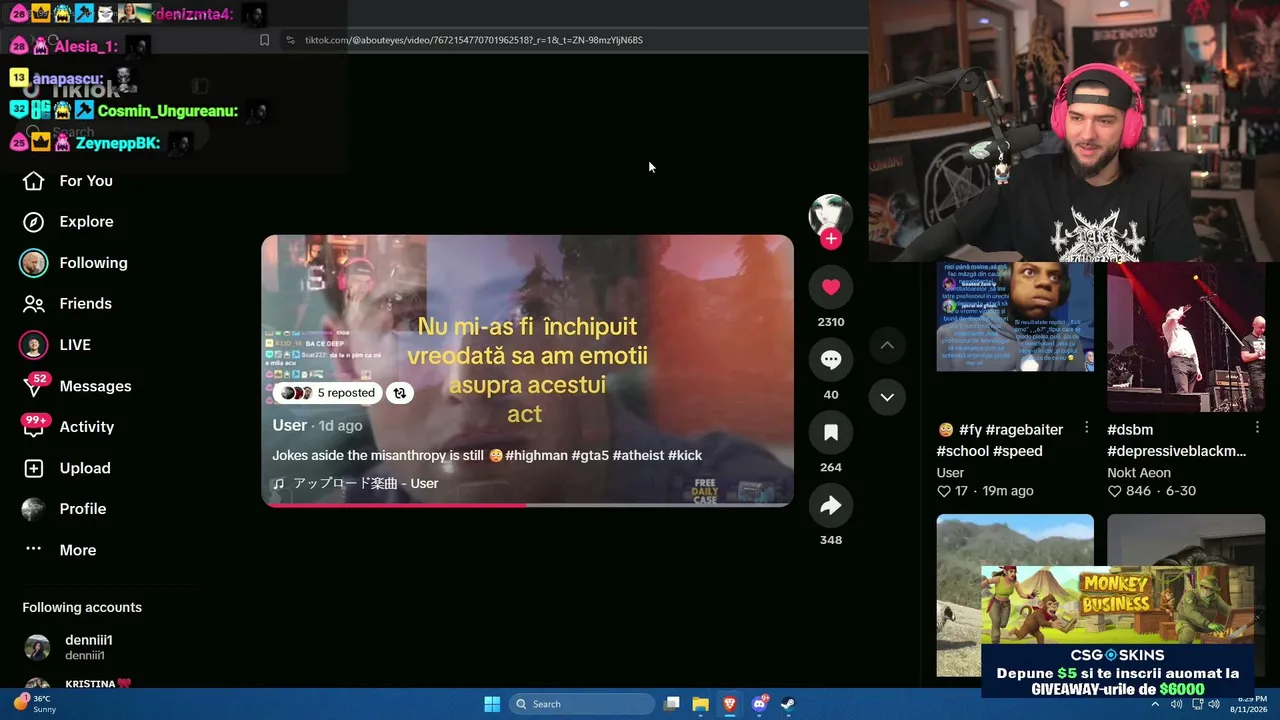
Task: Open the Nokt Aeon profile
Action: pyautogui.click(x=1139, y=473)
